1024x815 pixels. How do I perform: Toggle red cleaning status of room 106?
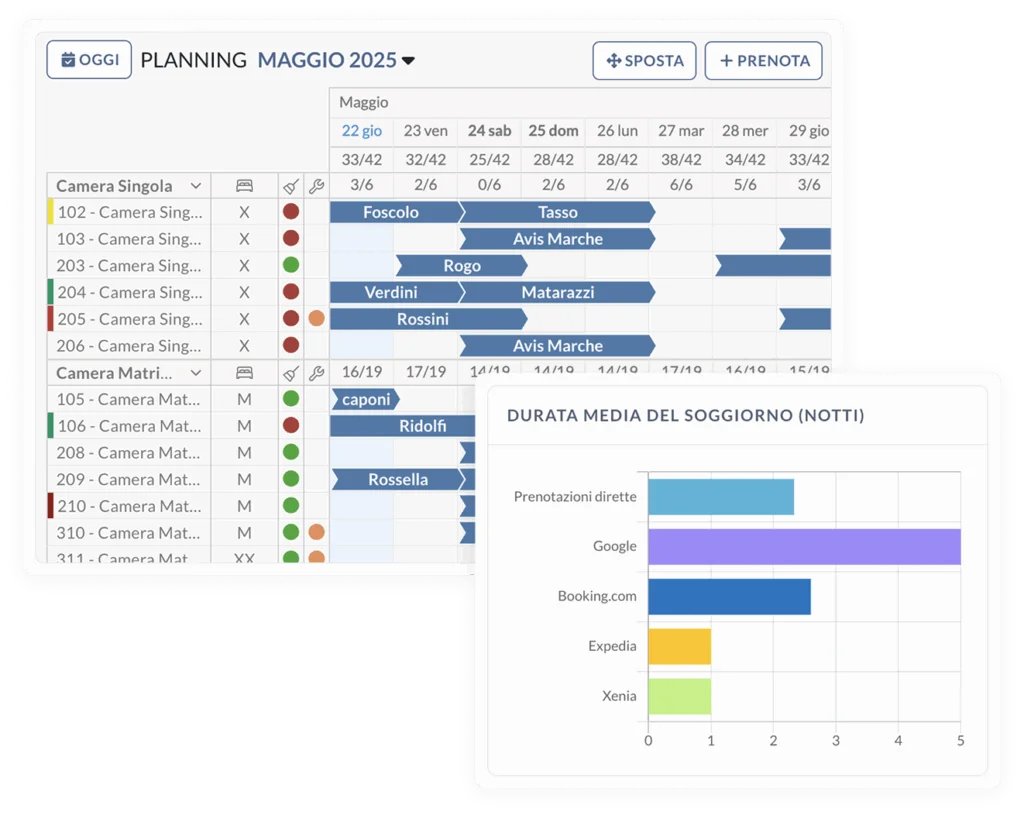pyautogui.click(x=291, y=425)
